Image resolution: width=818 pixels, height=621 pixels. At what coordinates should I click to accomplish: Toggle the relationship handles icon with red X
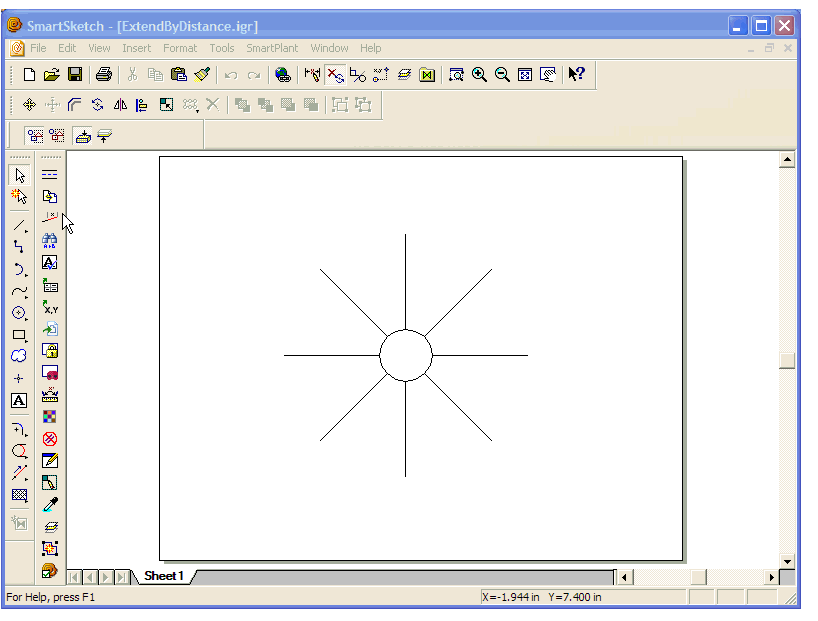[335, 75]
